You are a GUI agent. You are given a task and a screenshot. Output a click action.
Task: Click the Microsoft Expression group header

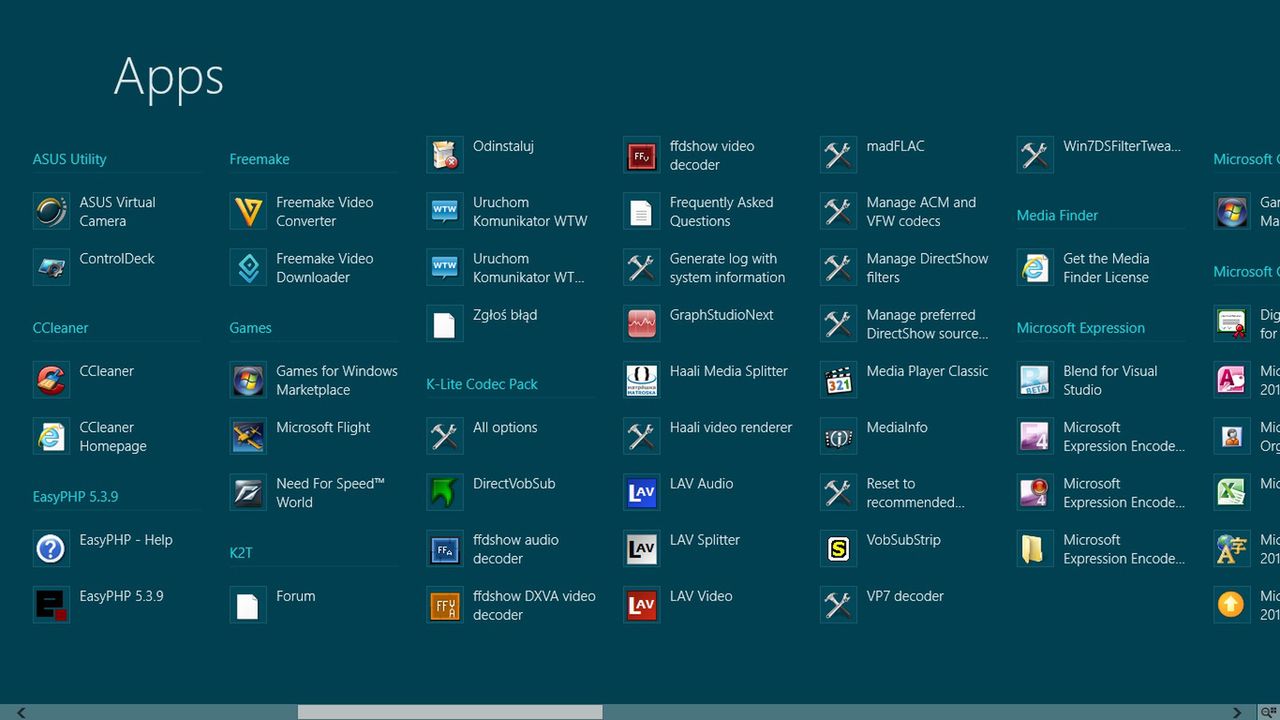(1081, 328)
